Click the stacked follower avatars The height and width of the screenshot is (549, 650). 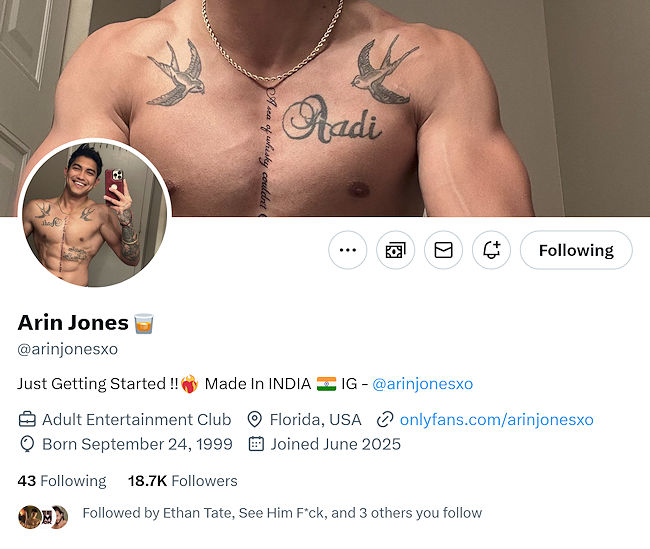click(x=43, y=516)
